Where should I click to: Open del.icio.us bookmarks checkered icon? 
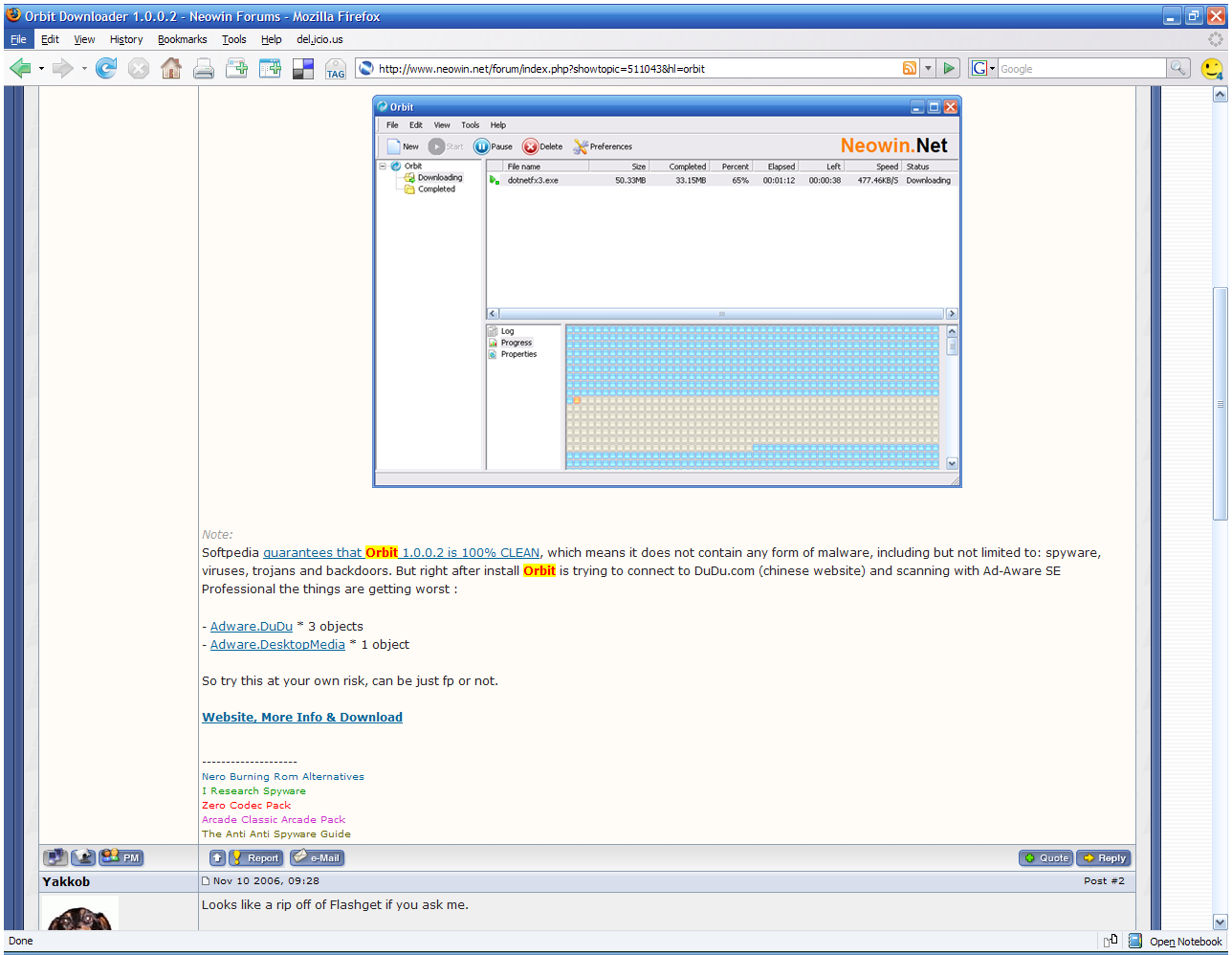303,69
